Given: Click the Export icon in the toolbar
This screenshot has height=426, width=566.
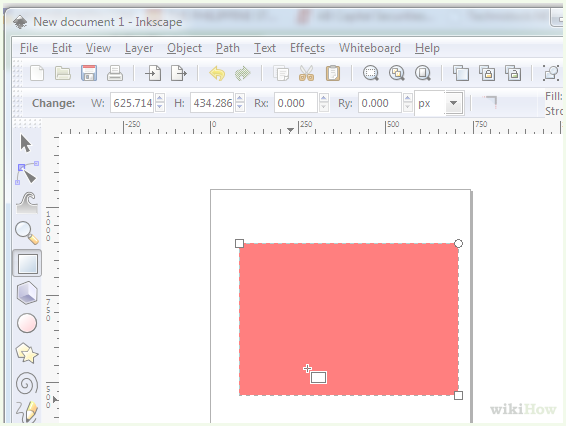Looking at the screenshot, I should (x=179, y=73).
